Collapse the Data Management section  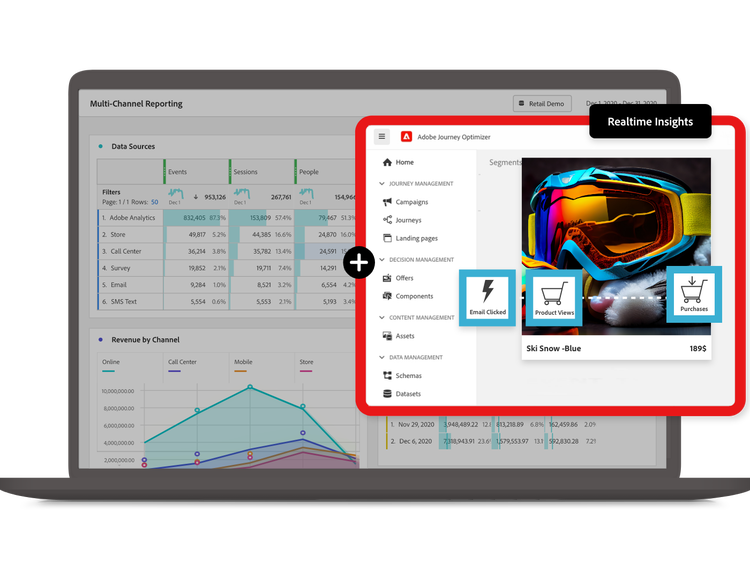tap(382, 357)
